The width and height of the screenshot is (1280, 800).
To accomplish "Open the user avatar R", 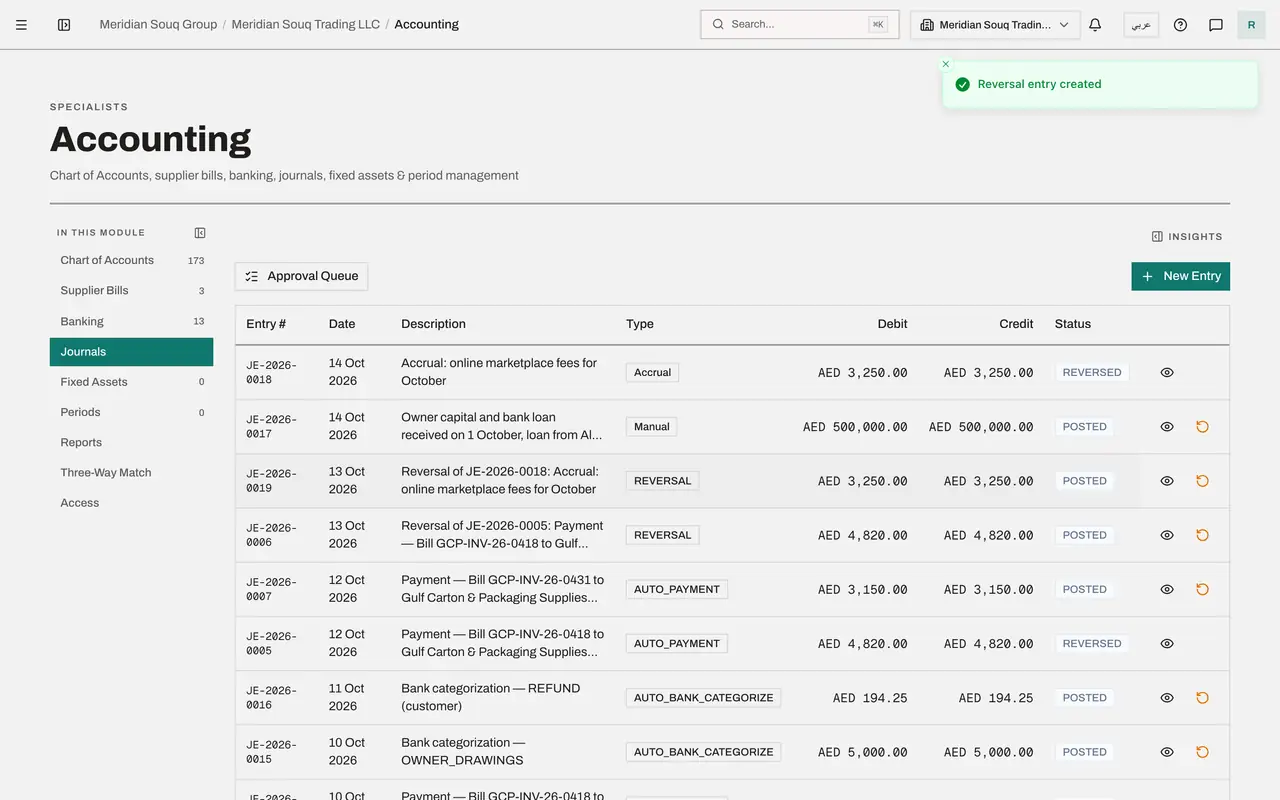I will click(x=1251, y=25).
